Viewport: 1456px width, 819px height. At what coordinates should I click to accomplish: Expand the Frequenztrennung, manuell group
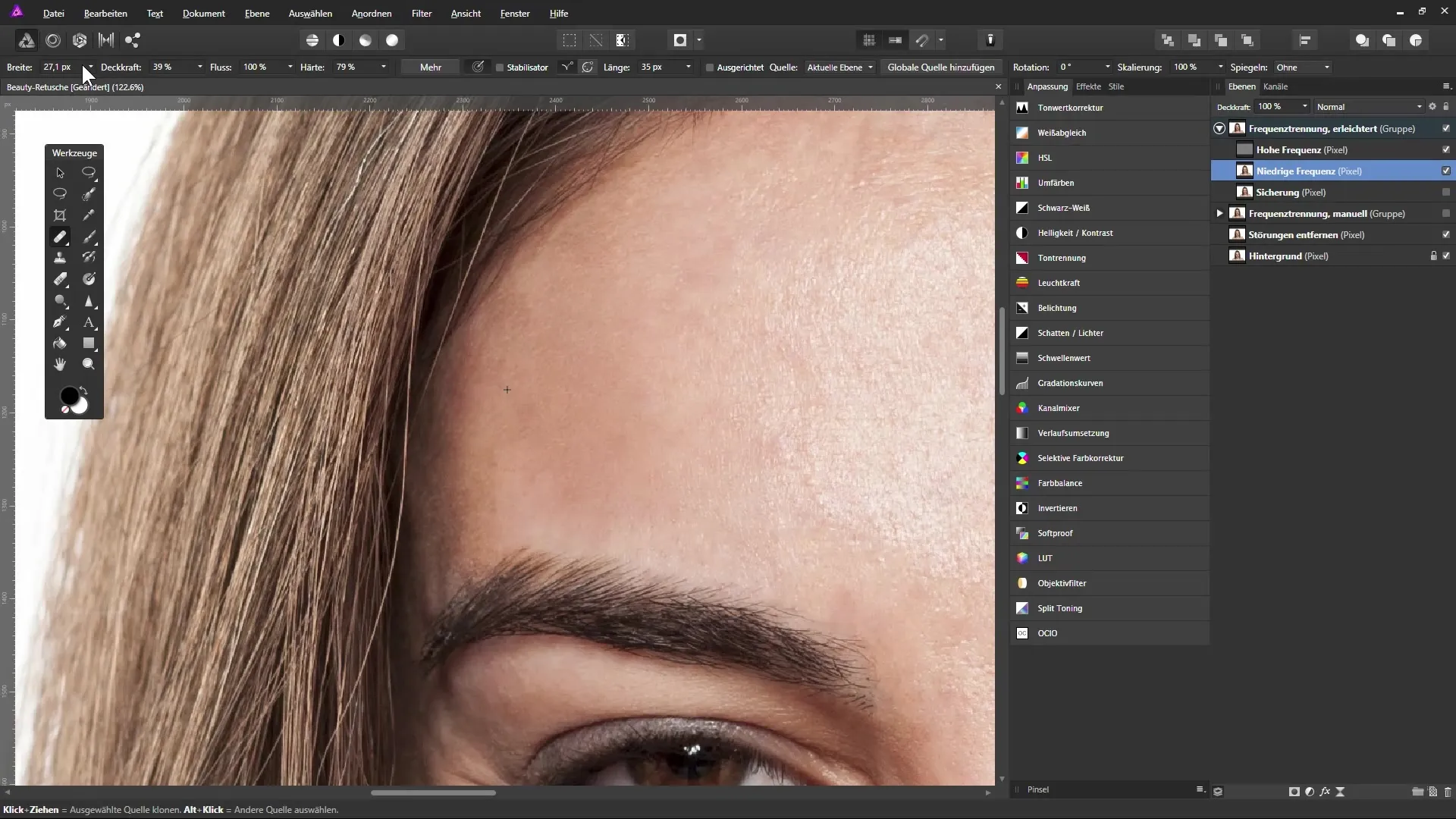click(1219, 214)
